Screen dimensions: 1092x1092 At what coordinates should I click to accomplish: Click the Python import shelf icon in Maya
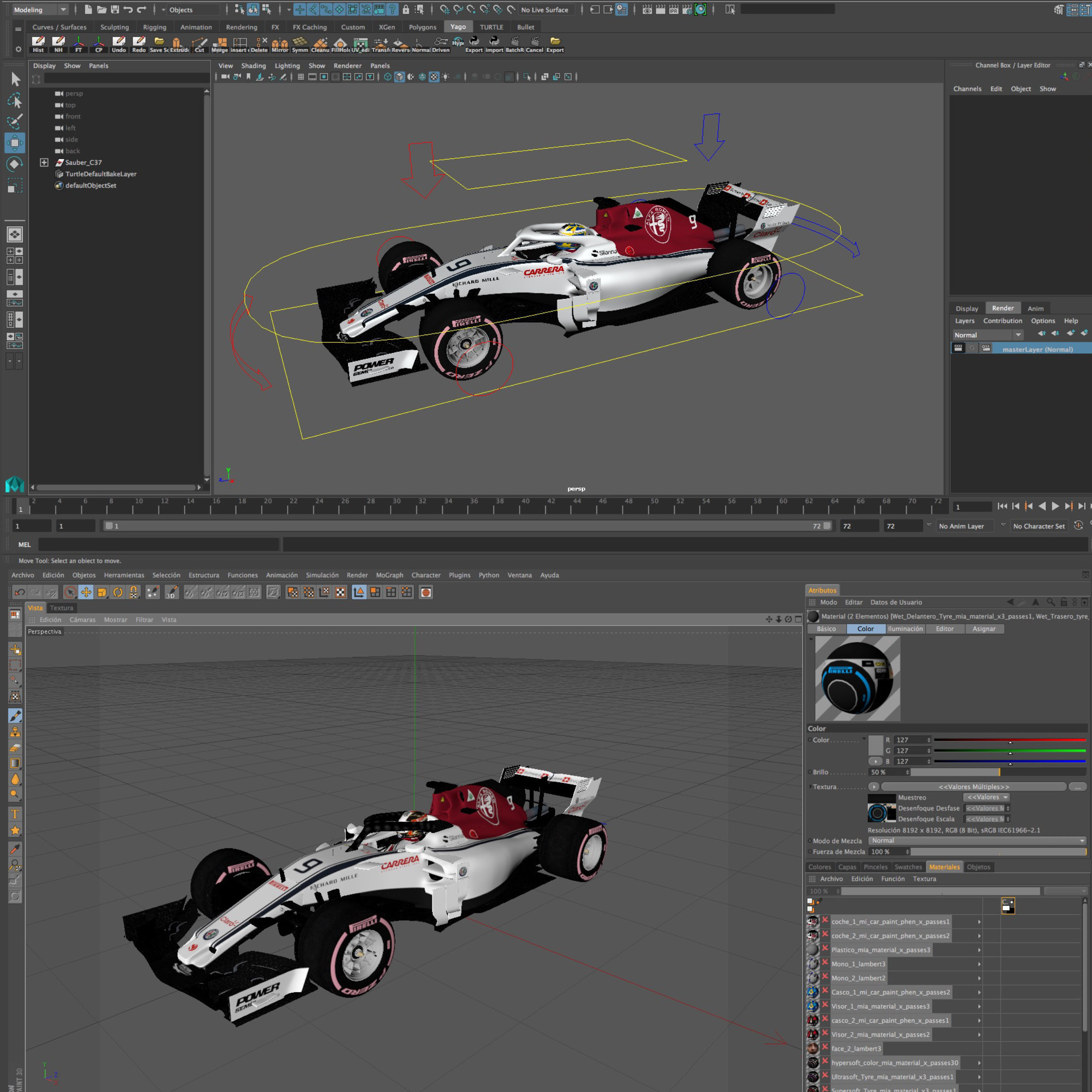pos(494,44)
